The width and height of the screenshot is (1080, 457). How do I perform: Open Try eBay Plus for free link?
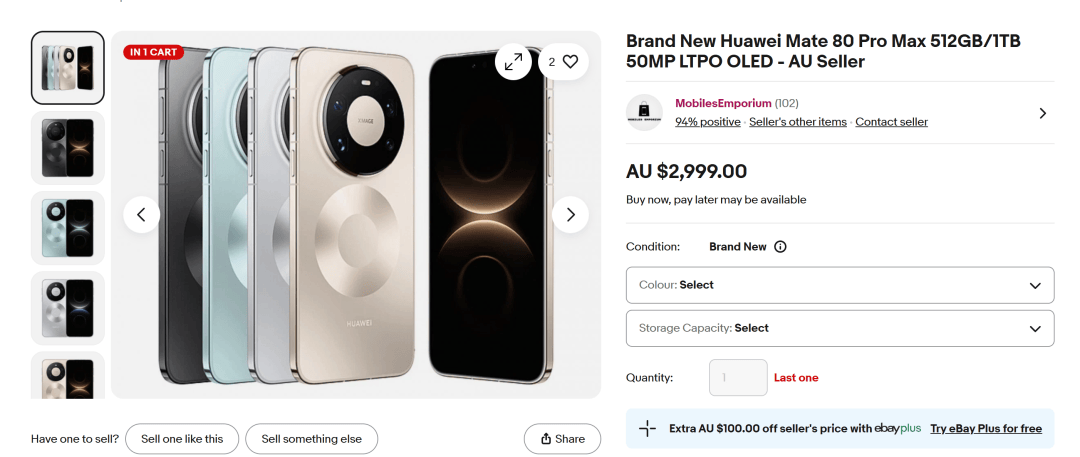point(985,429)
